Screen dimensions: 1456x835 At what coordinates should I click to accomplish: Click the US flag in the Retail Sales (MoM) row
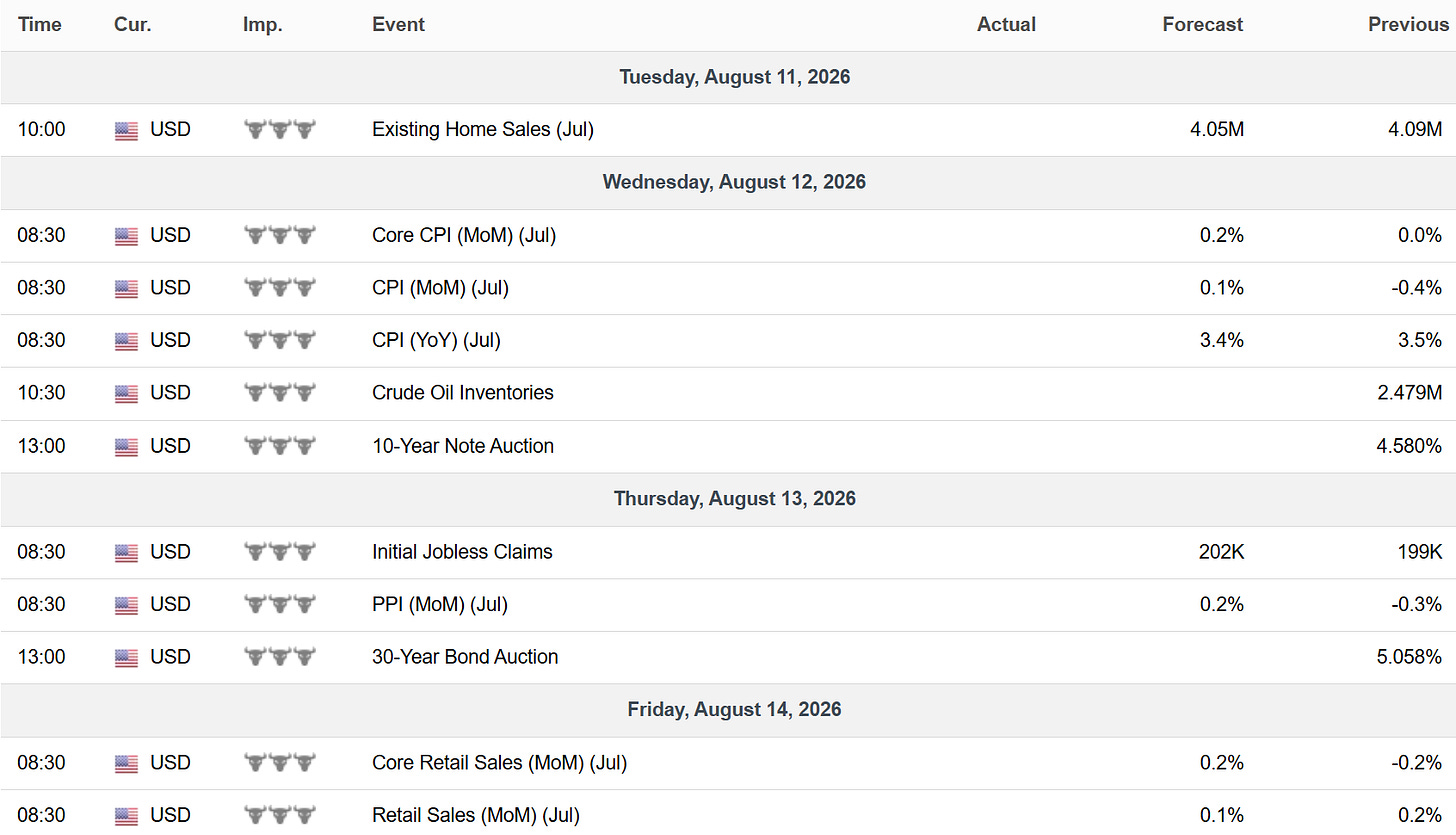click(x=126, y=816)
